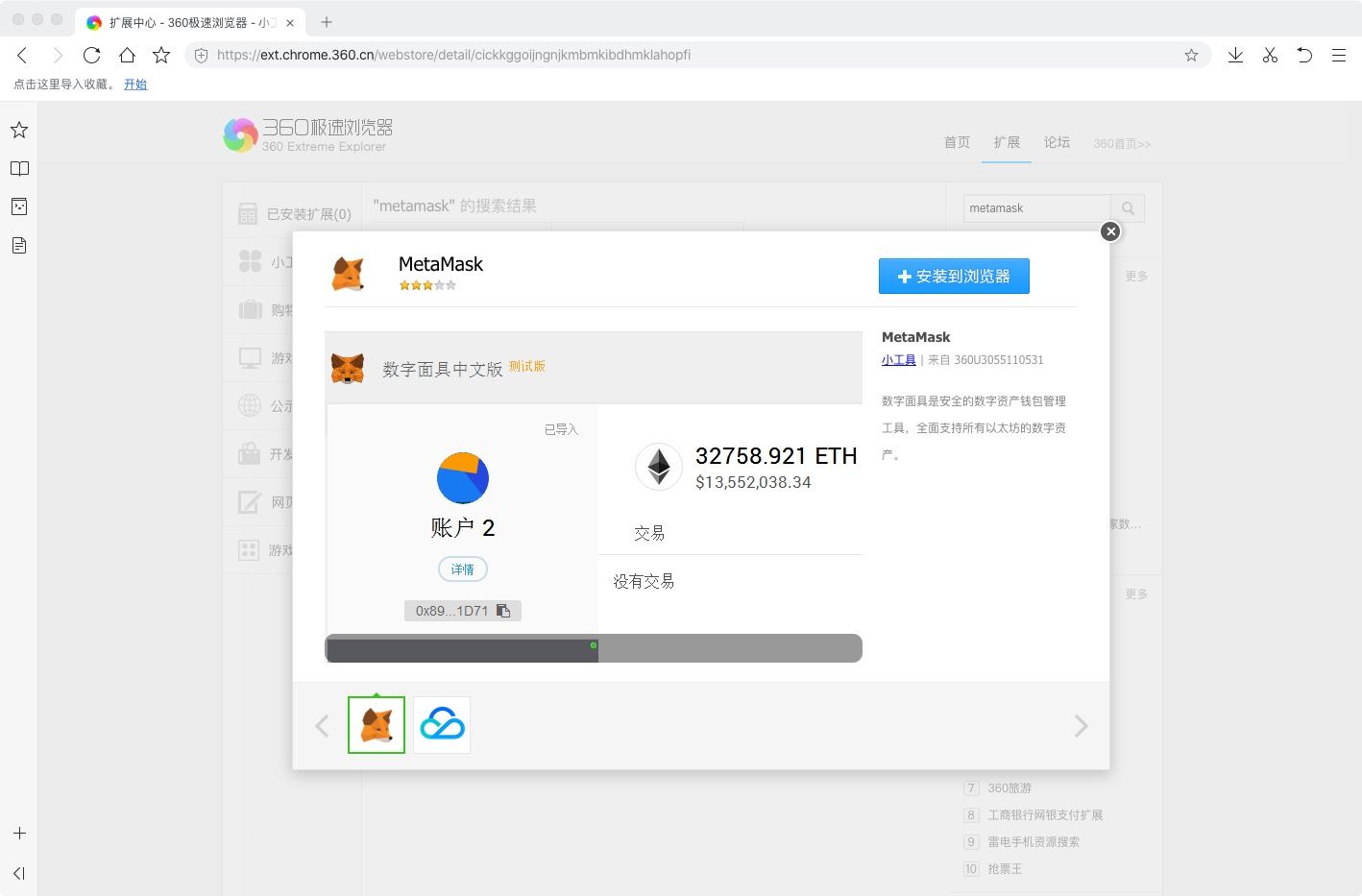Go to the browser home page icon
The image size is (1362, 896).
click(x=127, y=55)
